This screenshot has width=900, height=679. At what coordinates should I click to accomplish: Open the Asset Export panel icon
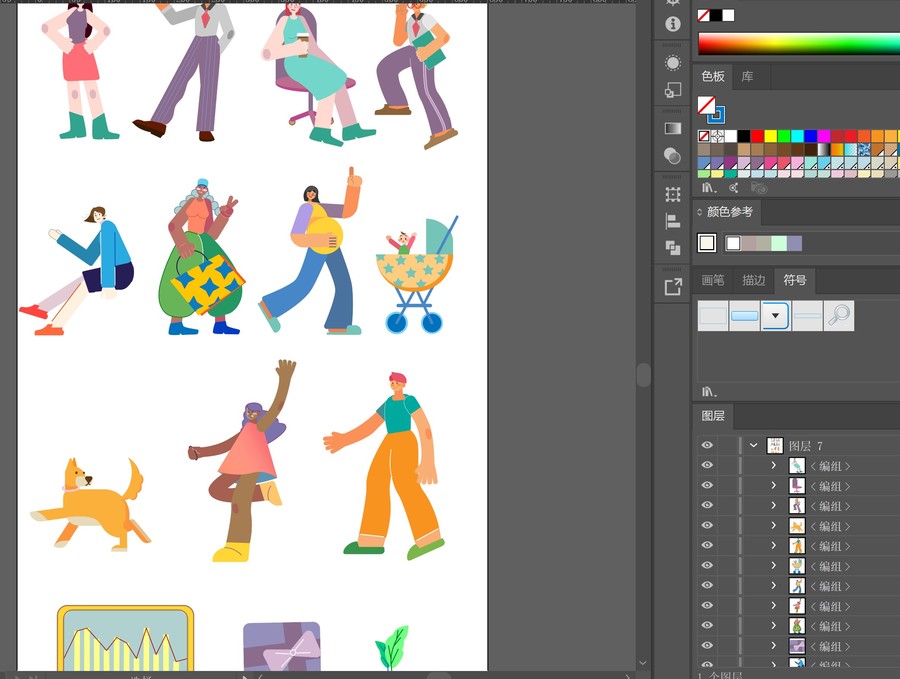[673, 286]
